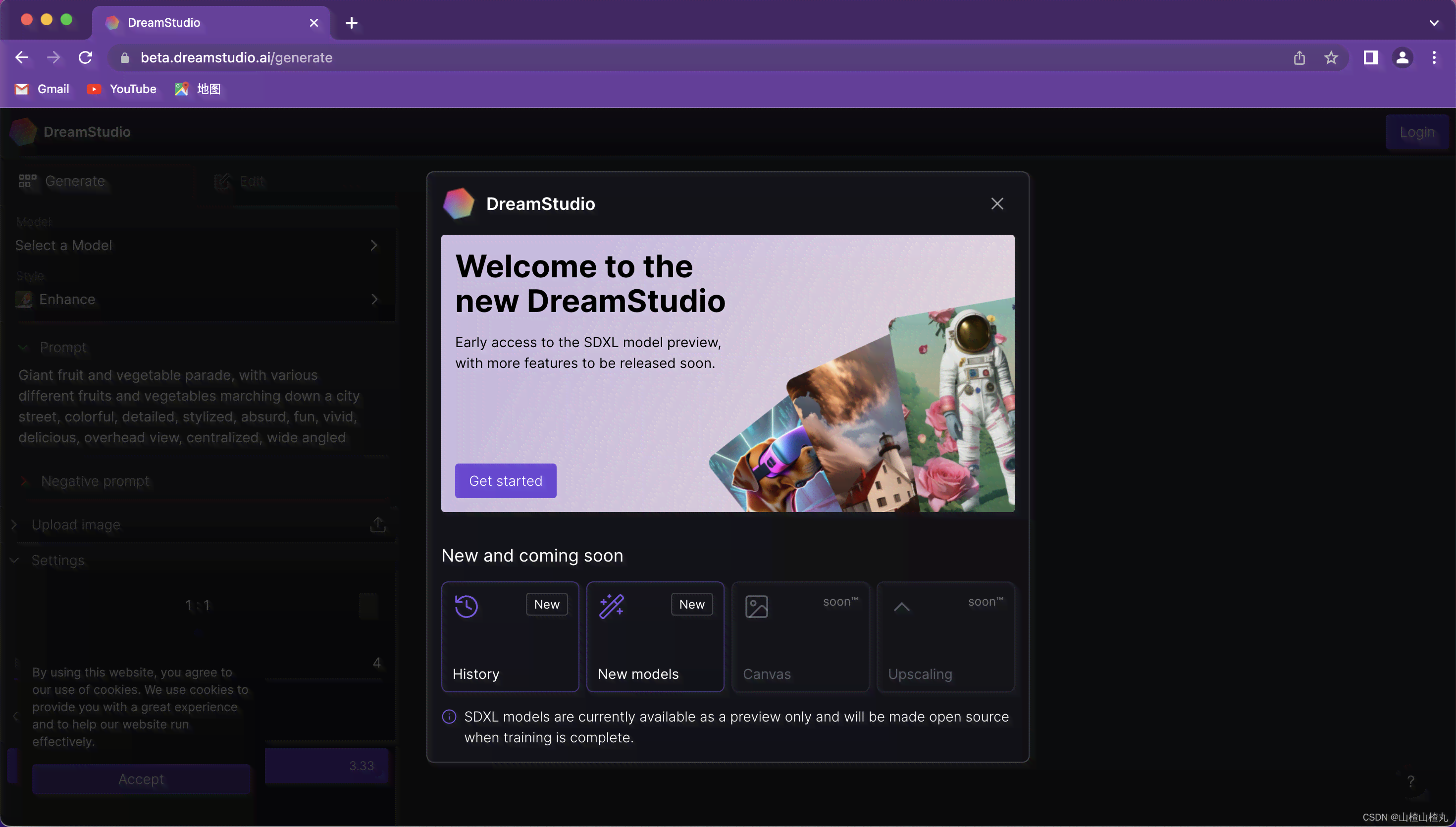1456x827 pixels.
Task: Click the Canvas icon coming soon
Action: coord(757,606)
